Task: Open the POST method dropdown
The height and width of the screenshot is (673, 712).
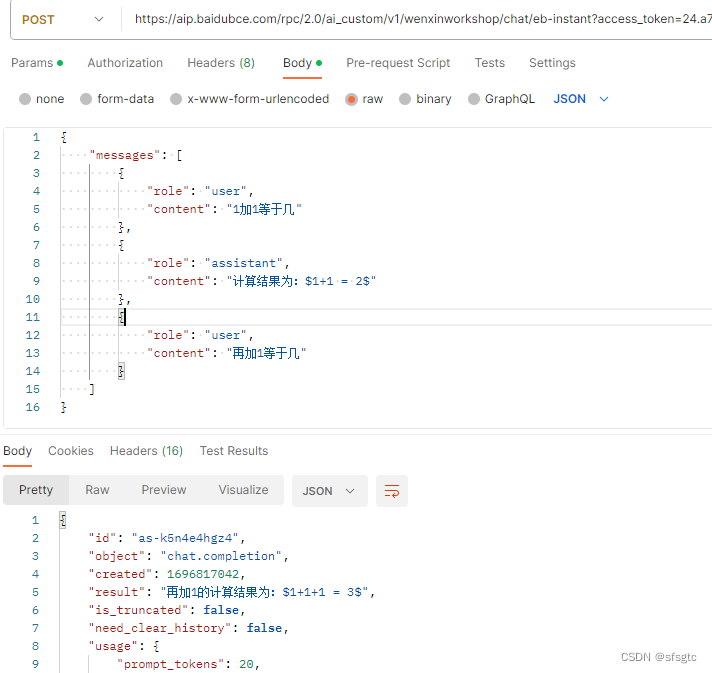Action: tap(63, 20)
